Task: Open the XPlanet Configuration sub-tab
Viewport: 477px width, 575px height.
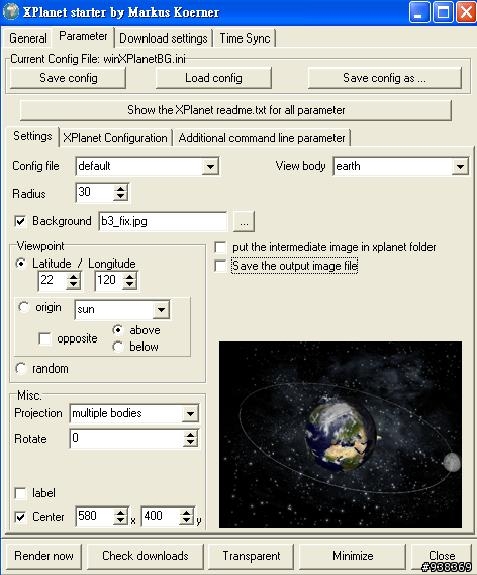Action: [115, 138]
